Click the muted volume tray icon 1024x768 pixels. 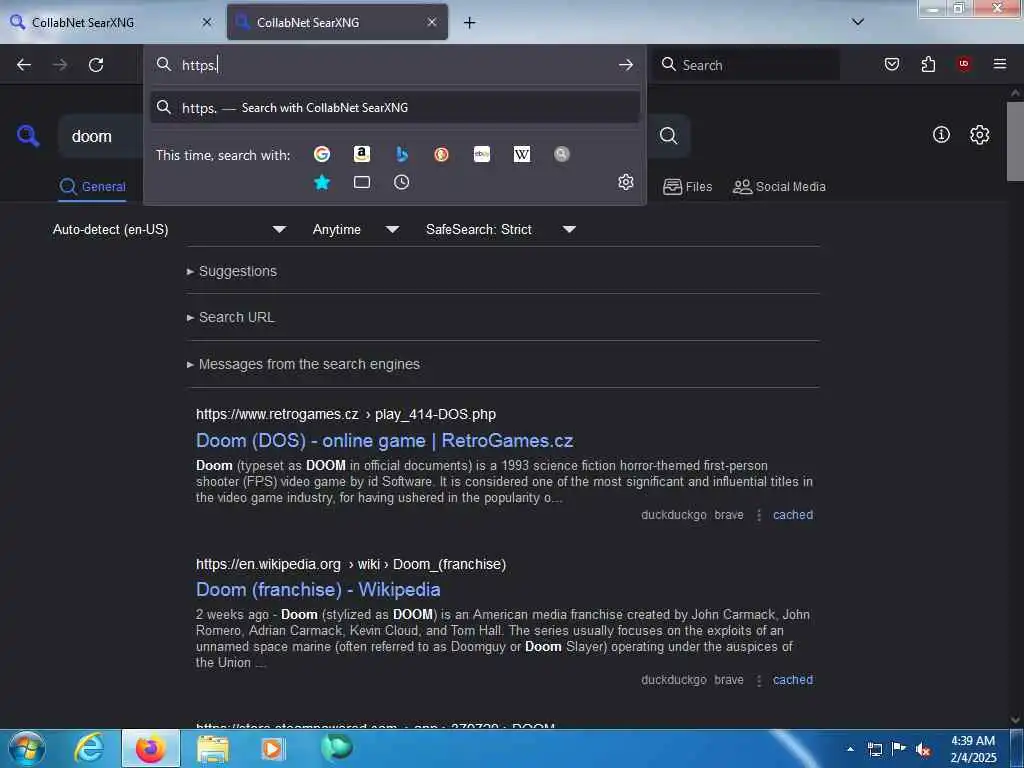tap(923, 749)
